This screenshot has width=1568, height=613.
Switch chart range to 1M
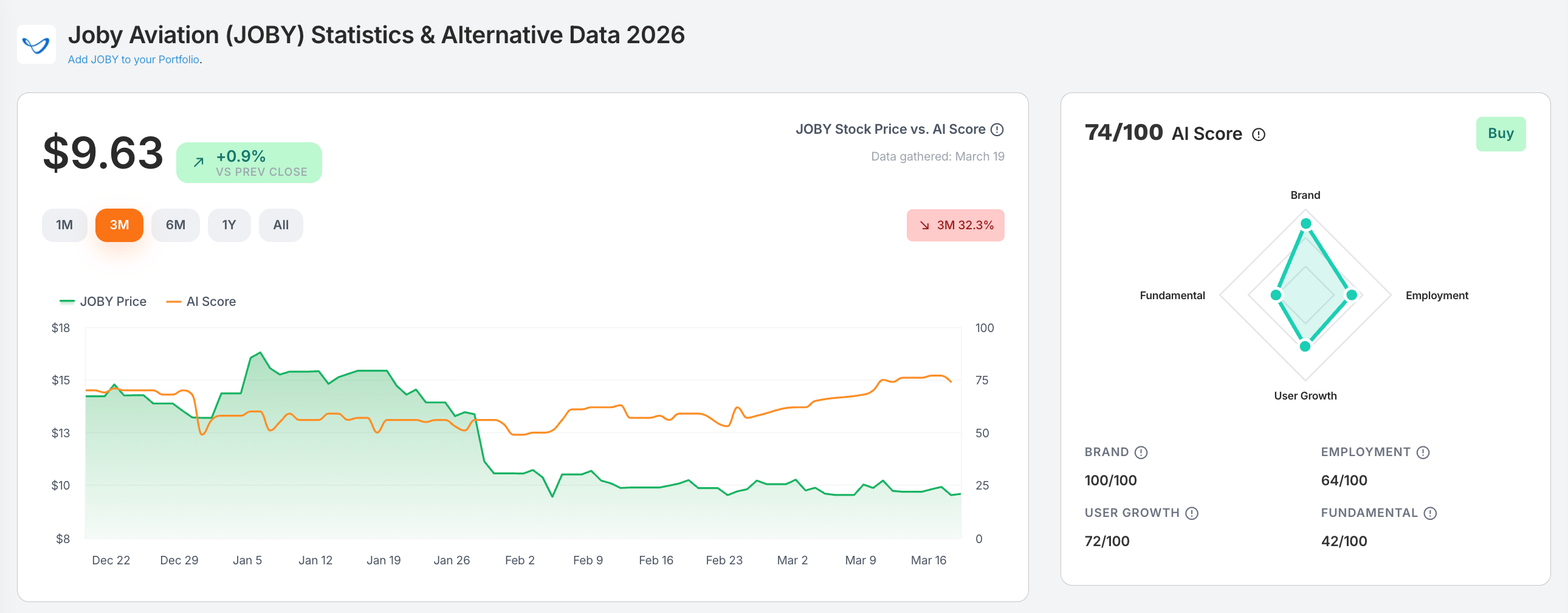tap(64, 226)
